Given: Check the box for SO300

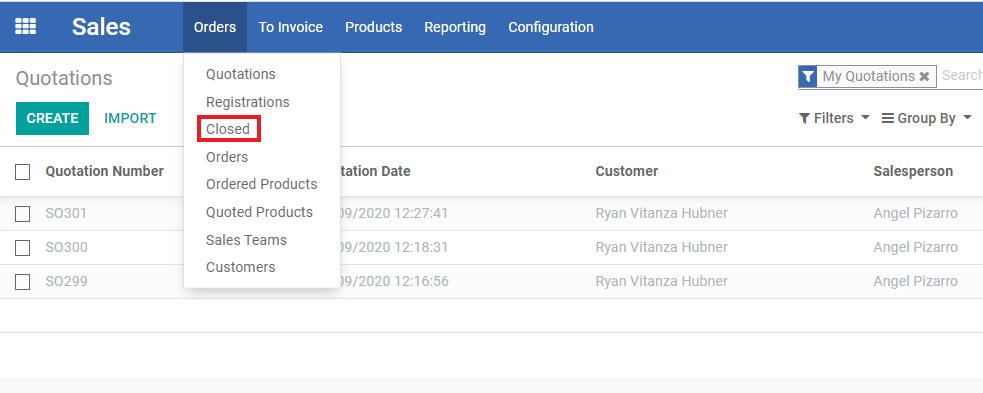Looking at the screenshot, I should click(x=23, y=248).
